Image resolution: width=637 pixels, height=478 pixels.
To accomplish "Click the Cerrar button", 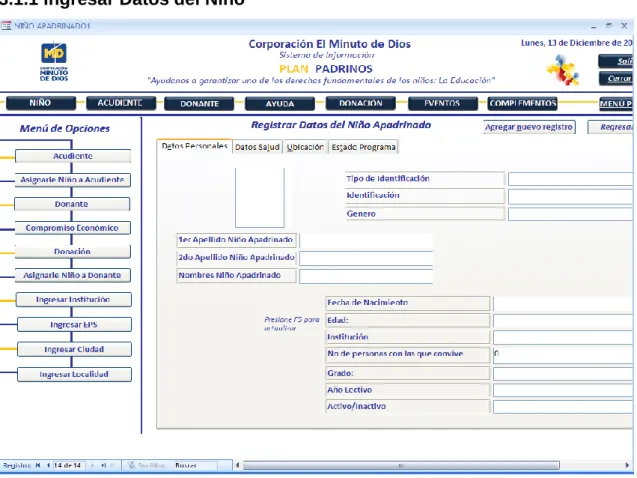I will (615, 78).
